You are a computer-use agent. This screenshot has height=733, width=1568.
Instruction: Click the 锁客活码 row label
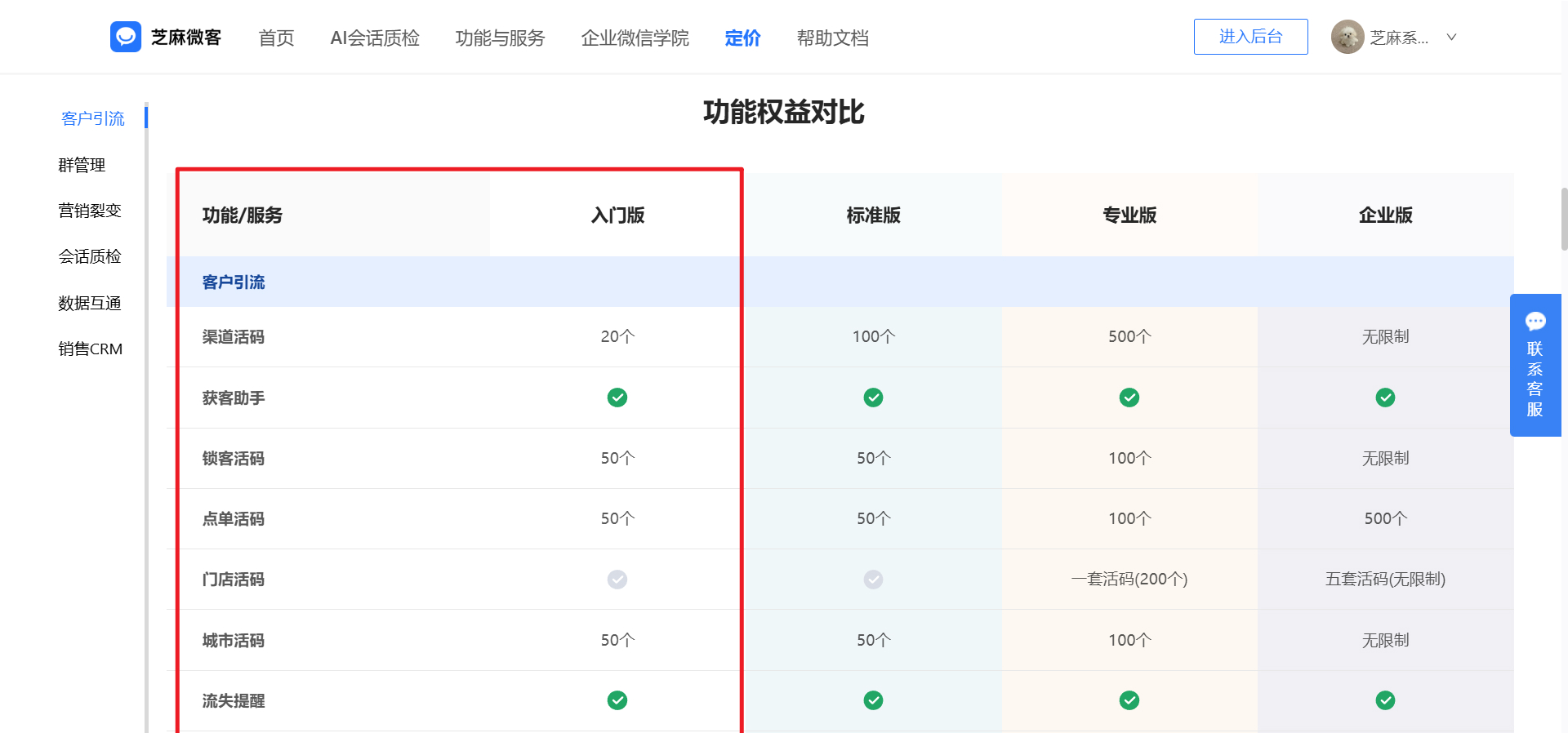pos(234,458)
